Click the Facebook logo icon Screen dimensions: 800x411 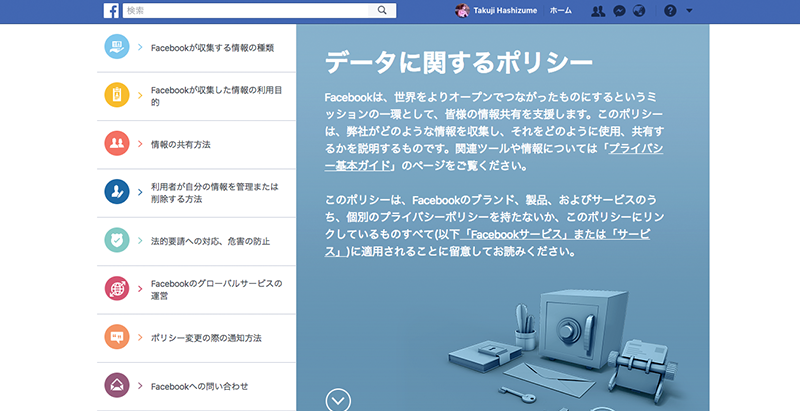111,10
